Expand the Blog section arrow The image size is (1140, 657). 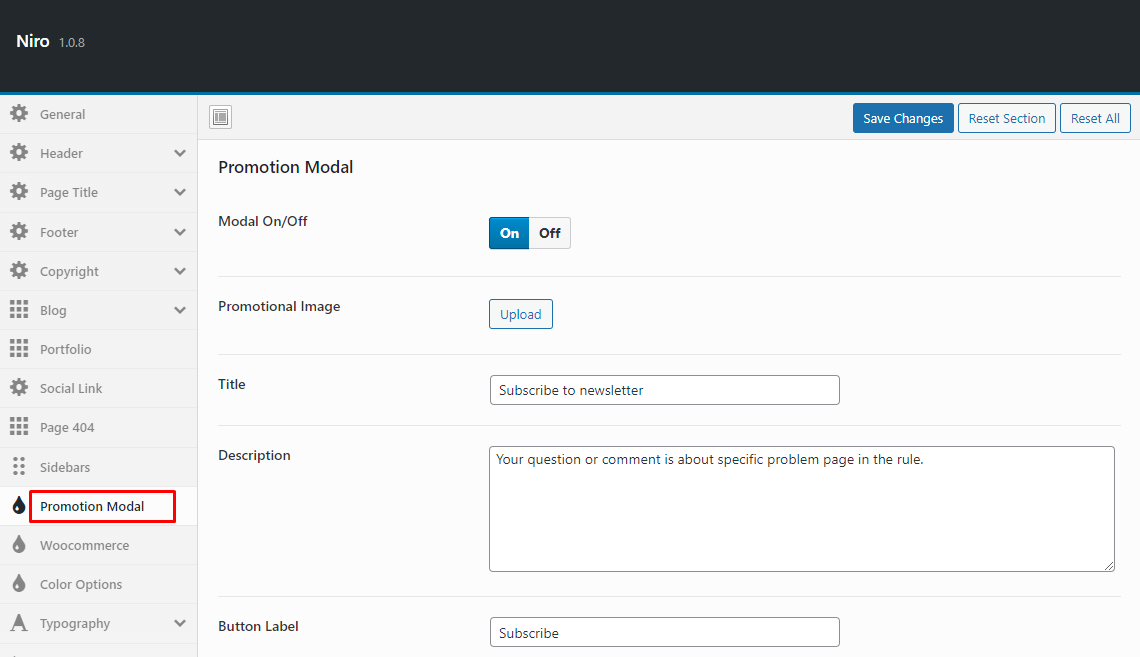tap(180, 310)
